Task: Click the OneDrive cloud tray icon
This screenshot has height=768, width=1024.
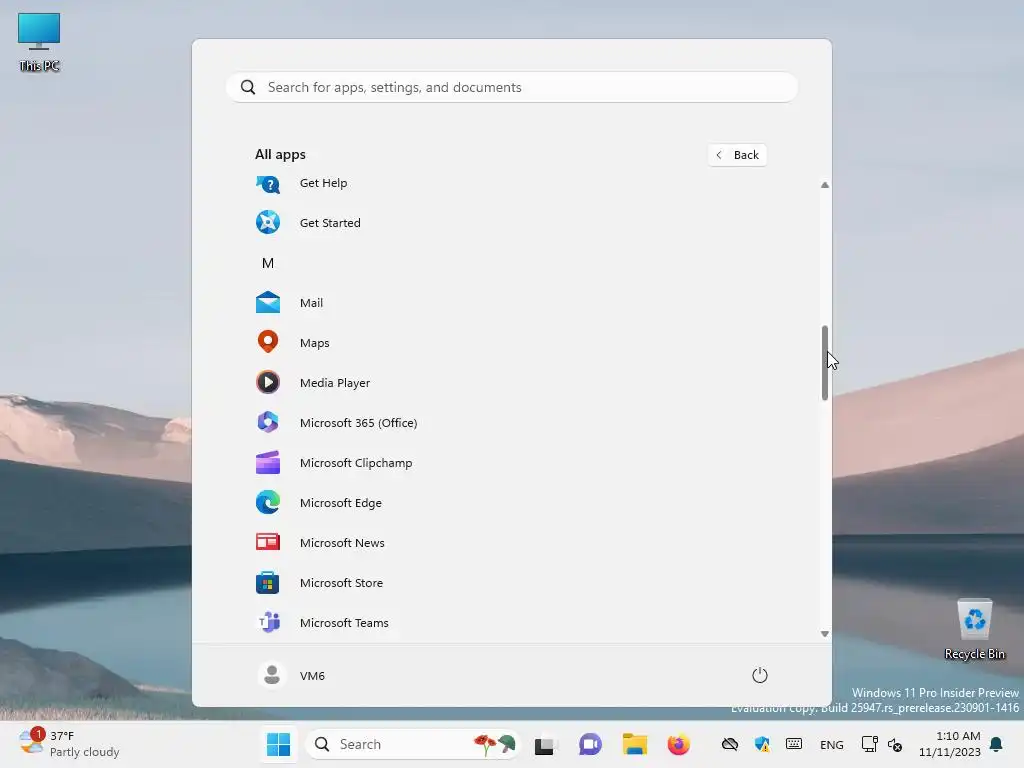Action: (729, 744)
